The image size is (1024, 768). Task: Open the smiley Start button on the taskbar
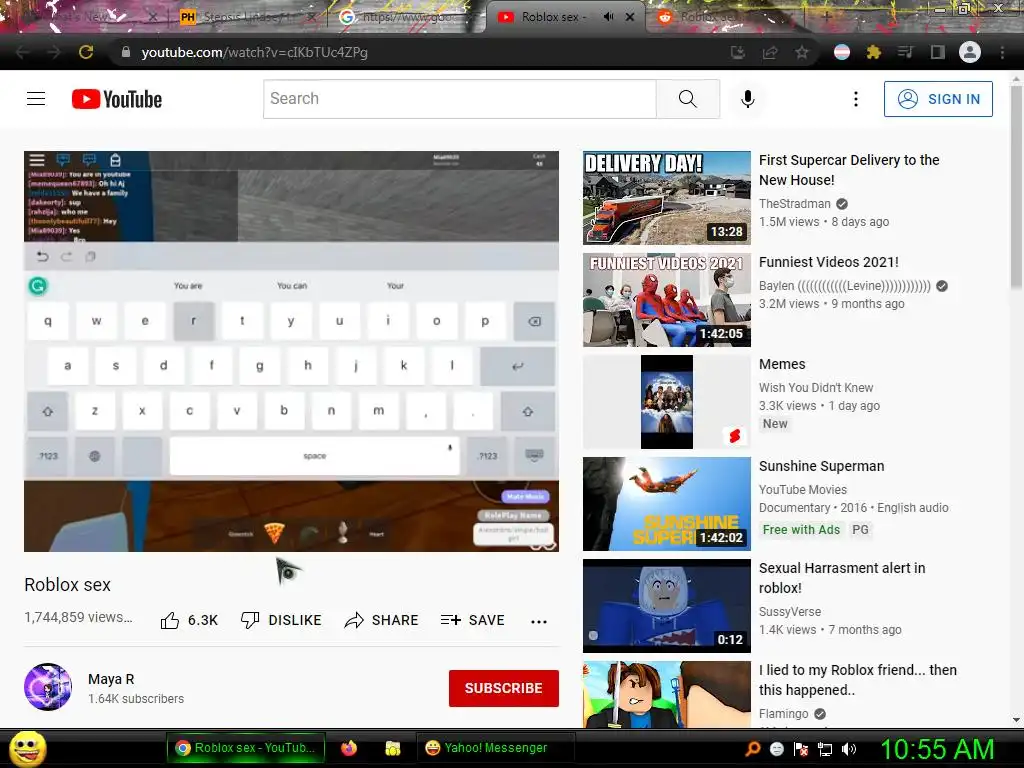coord(28,748)
